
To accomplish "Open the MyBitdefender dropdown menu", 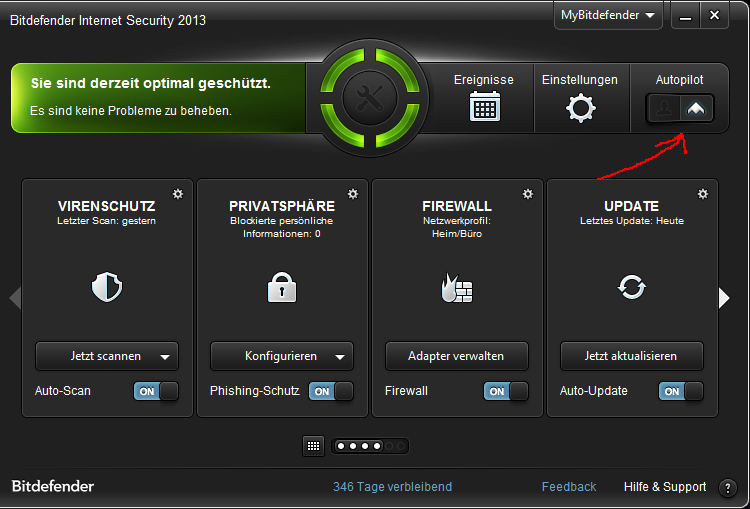I will point(608,15).
